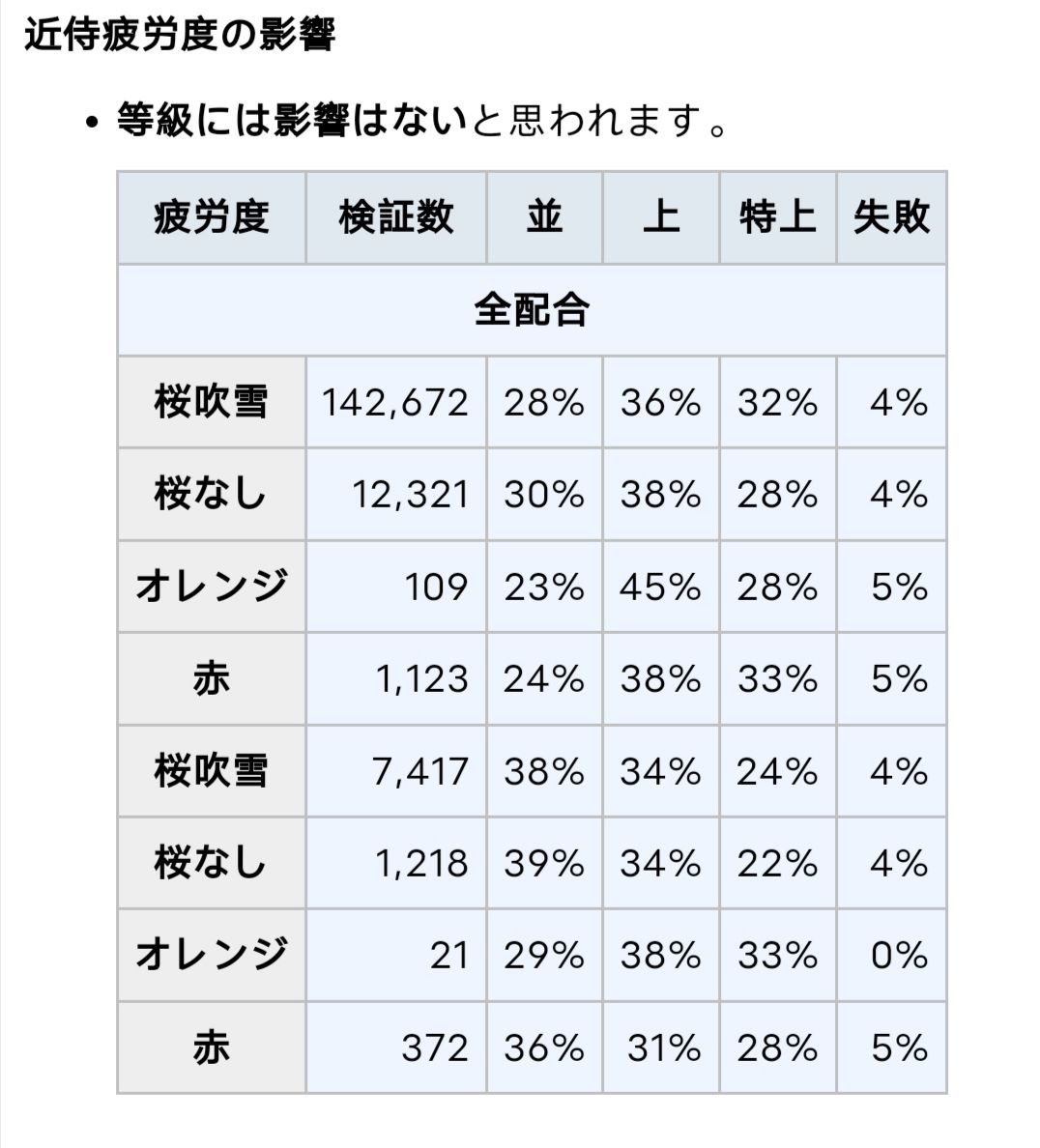The height and width of the screenshot is (1148, 1040).
Task: Click the 31% cell in the table
Action: [x=664, y=1048]
